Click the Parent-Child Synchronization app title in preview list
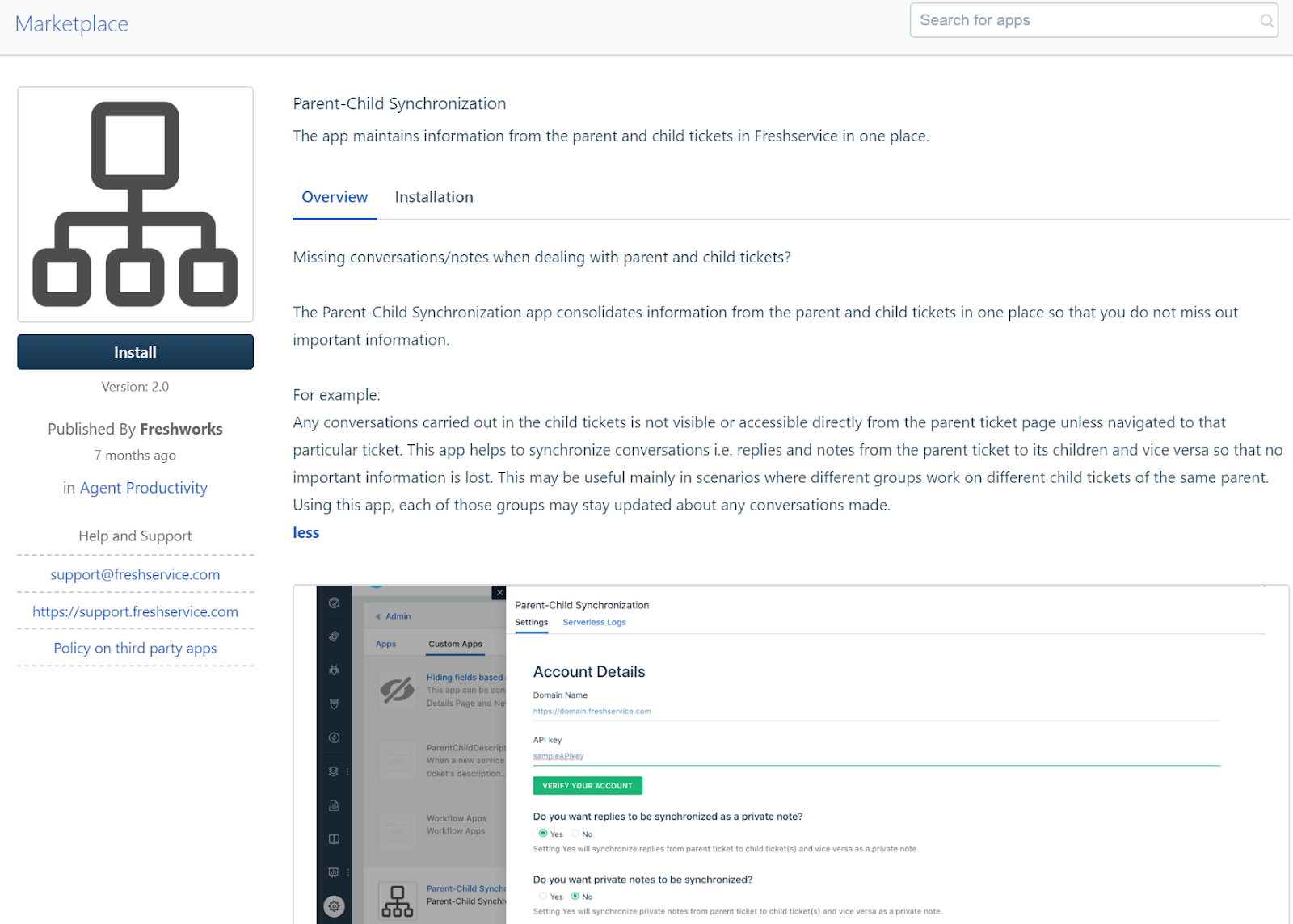This screenshot has height=924, width=1293. [466, 888]
